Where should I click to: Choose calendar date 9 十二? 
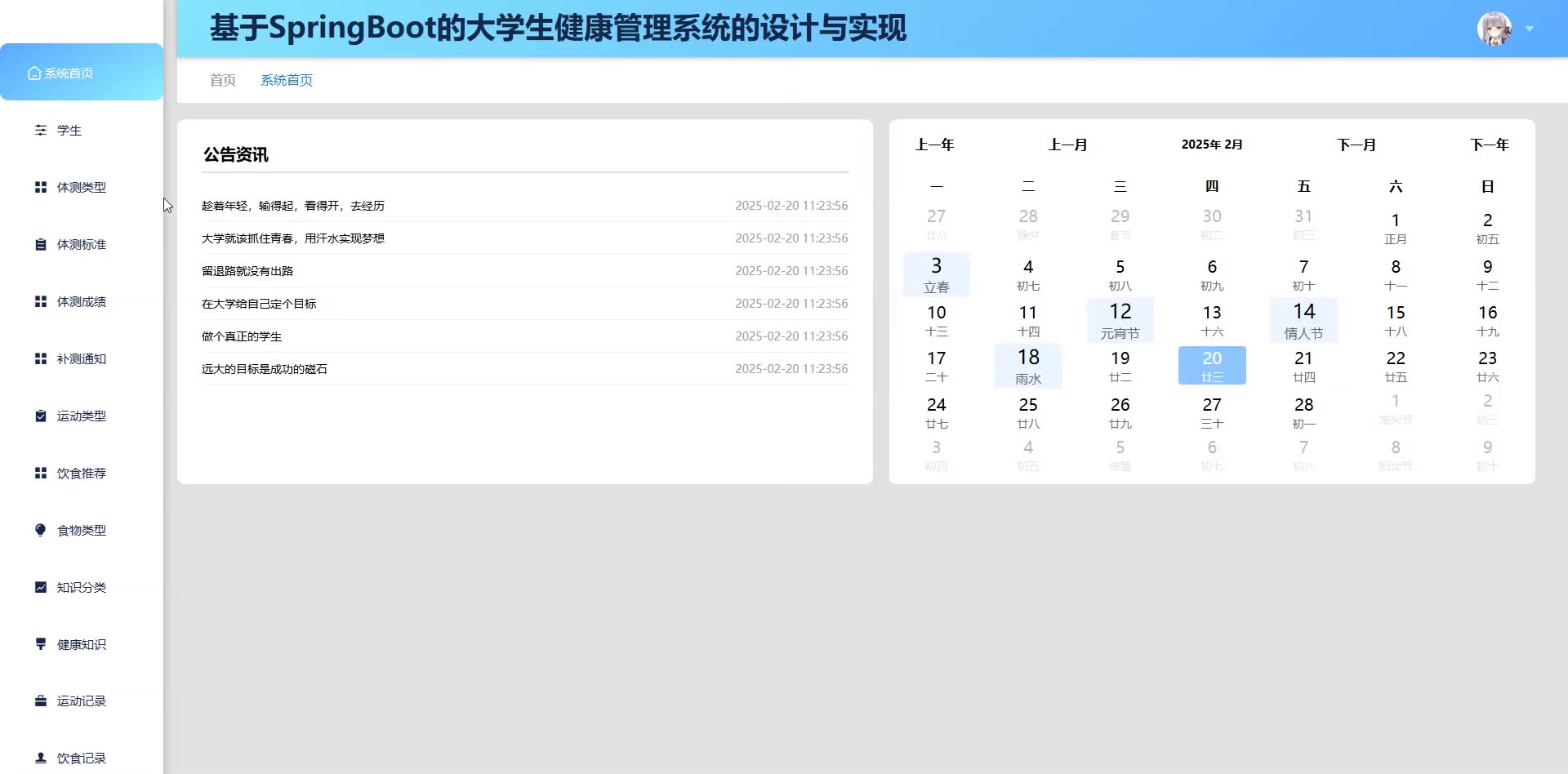click(x=1488, y=274)
